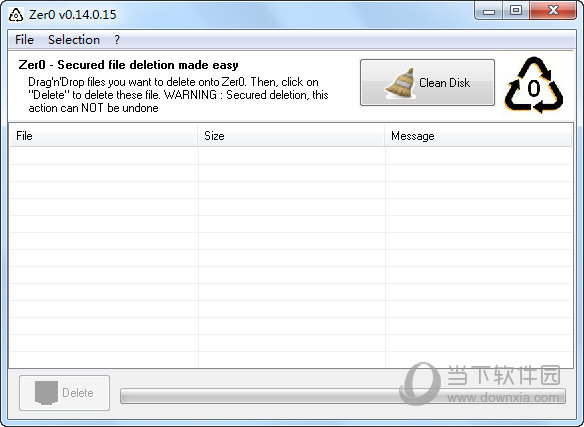The image size is (584, 427).
Task: Click the broom icon on Clean Disk
Action: coord(400,83)
